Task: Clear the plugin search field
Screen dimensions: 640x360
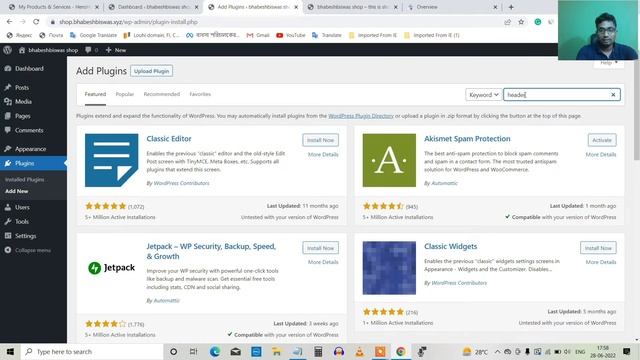Action: coord(613,95)
